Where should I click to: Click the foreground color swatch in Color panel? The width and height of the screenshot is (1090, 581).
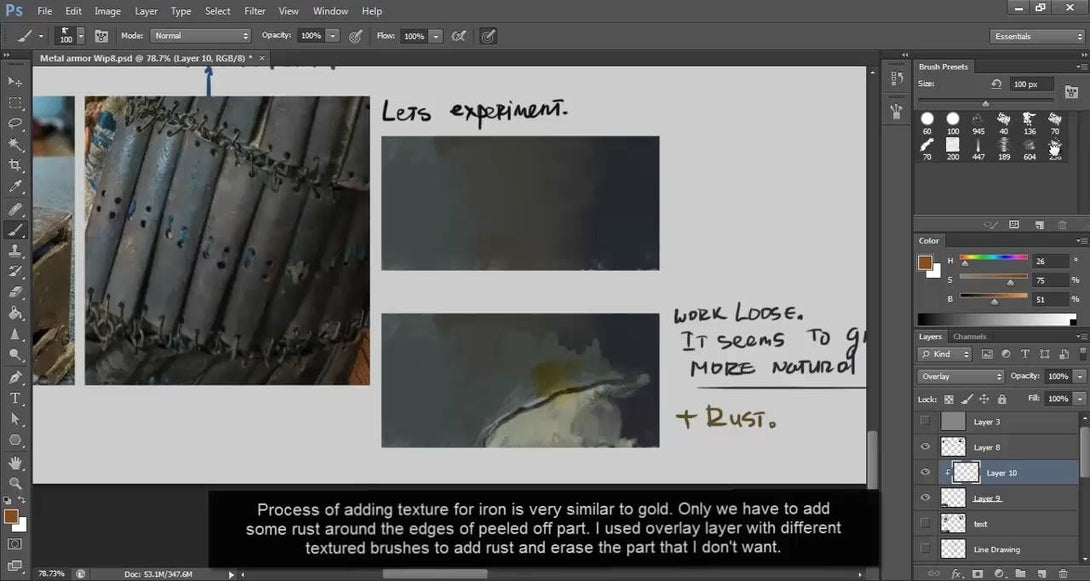point(924,263)
